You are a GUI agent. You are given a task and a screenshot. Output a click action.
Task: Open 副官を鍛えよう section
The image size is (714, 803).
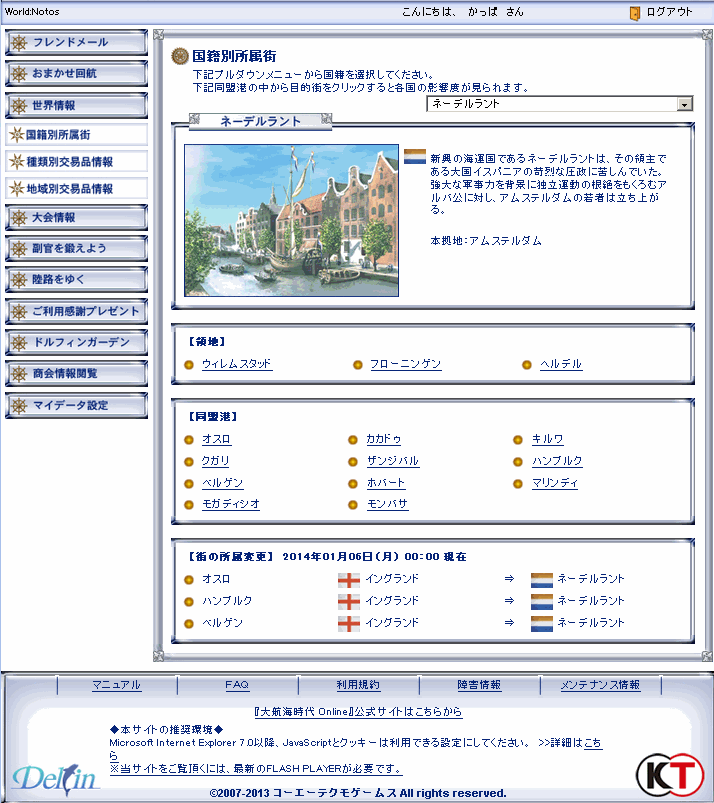click(x=76, y=249)
